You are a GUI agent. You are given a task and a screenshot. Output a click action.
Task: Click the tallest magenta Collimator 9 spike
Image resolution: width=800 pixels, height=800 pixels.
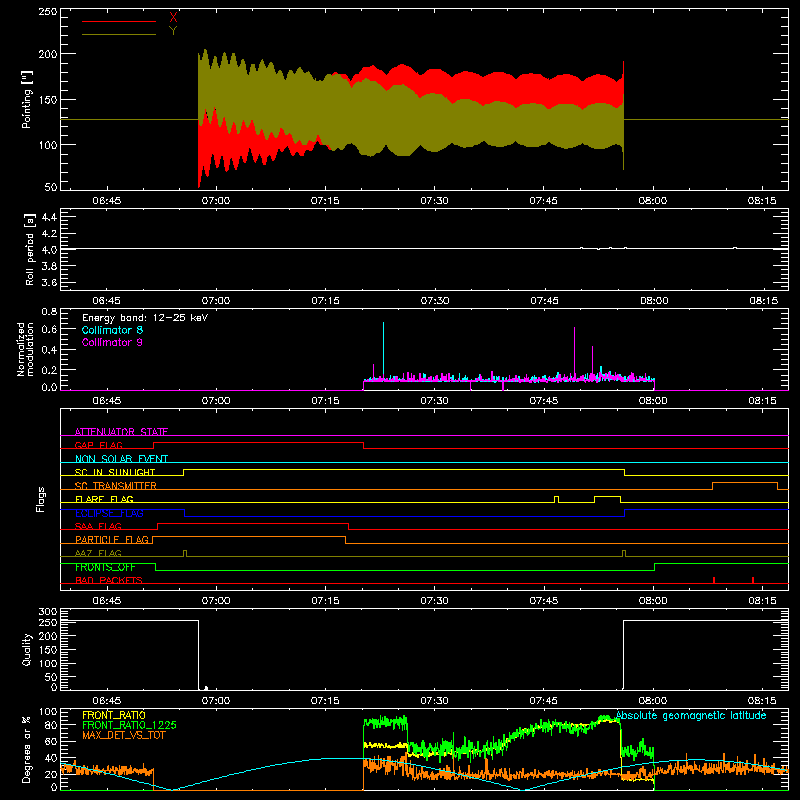[x=575, y=353]
